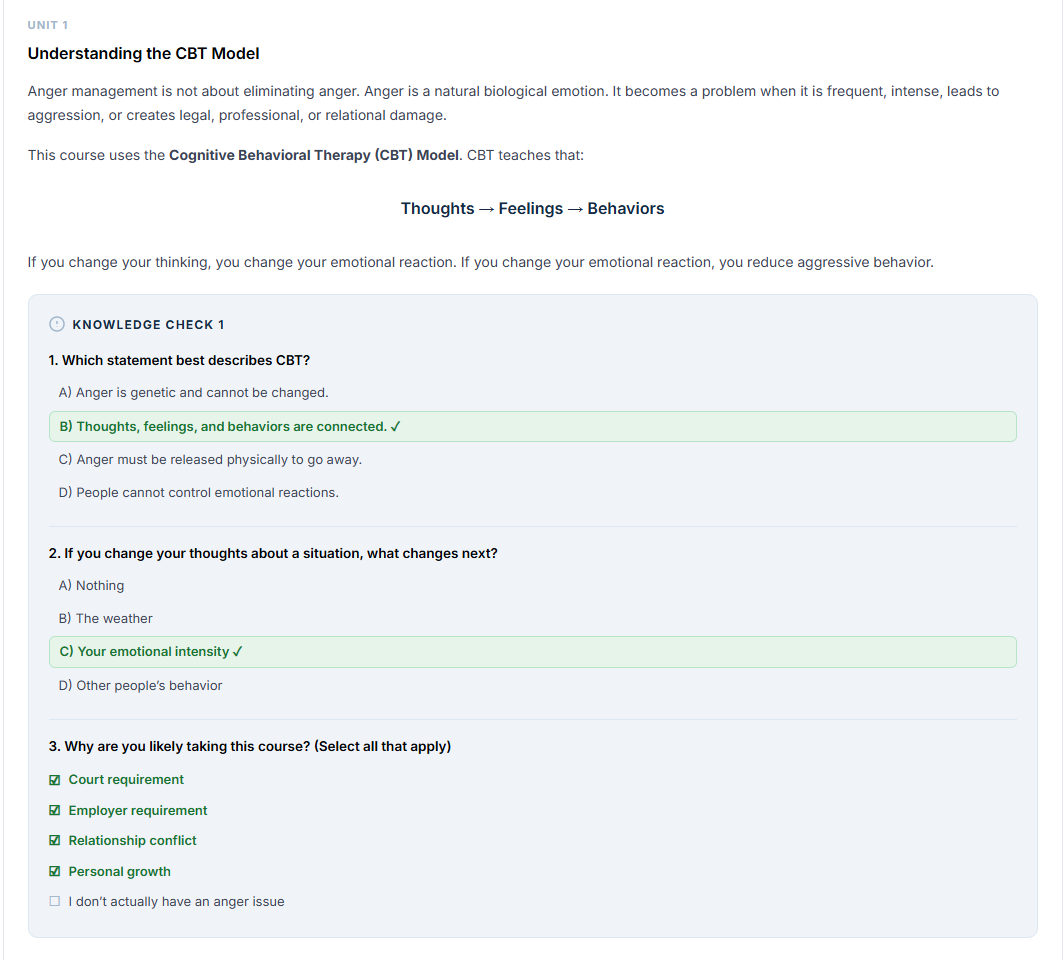The image size is (1064, 960).
Task: Choose answer B: Thoughts, feelings, behaviors connected
Action: click(230, 427)
